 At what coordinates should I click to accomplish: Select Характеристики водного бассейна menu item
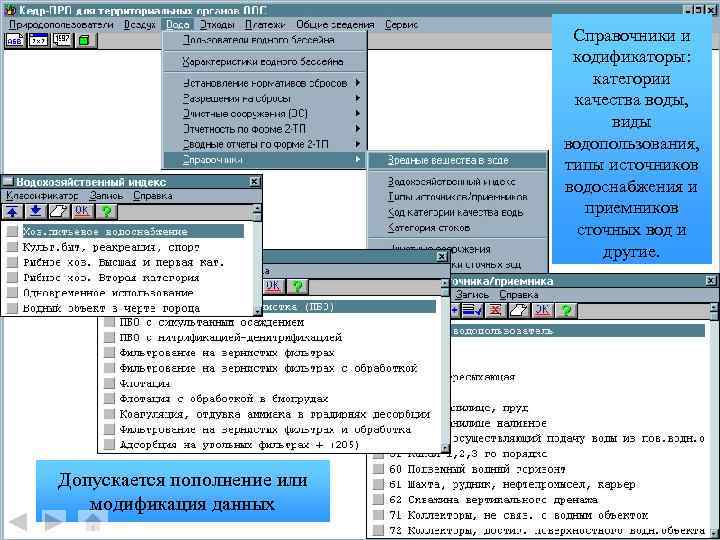click(x=266, y=62)
